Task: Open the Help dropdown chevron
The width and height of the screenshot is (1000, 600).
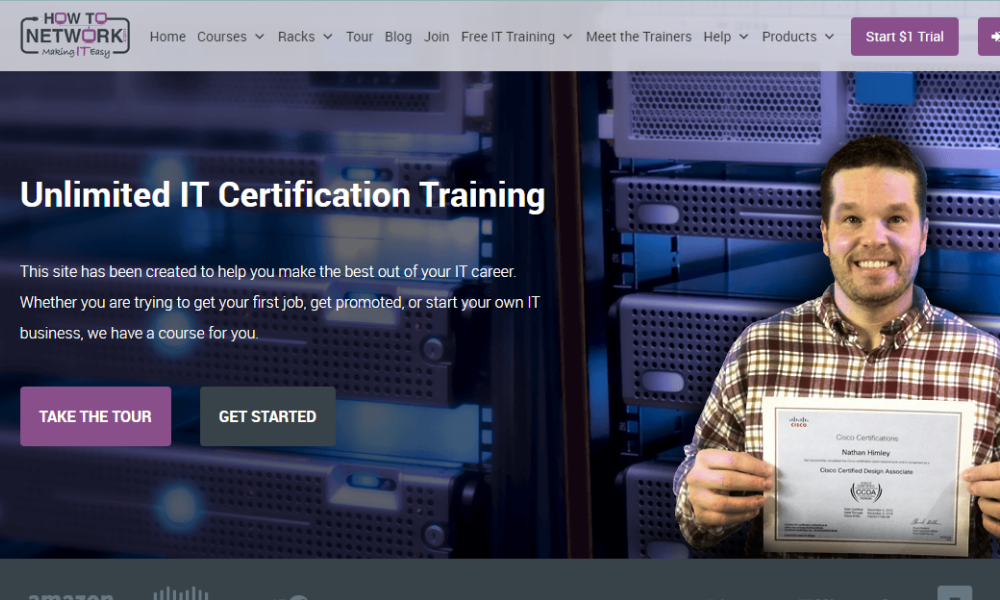Action: pos(743,37)
